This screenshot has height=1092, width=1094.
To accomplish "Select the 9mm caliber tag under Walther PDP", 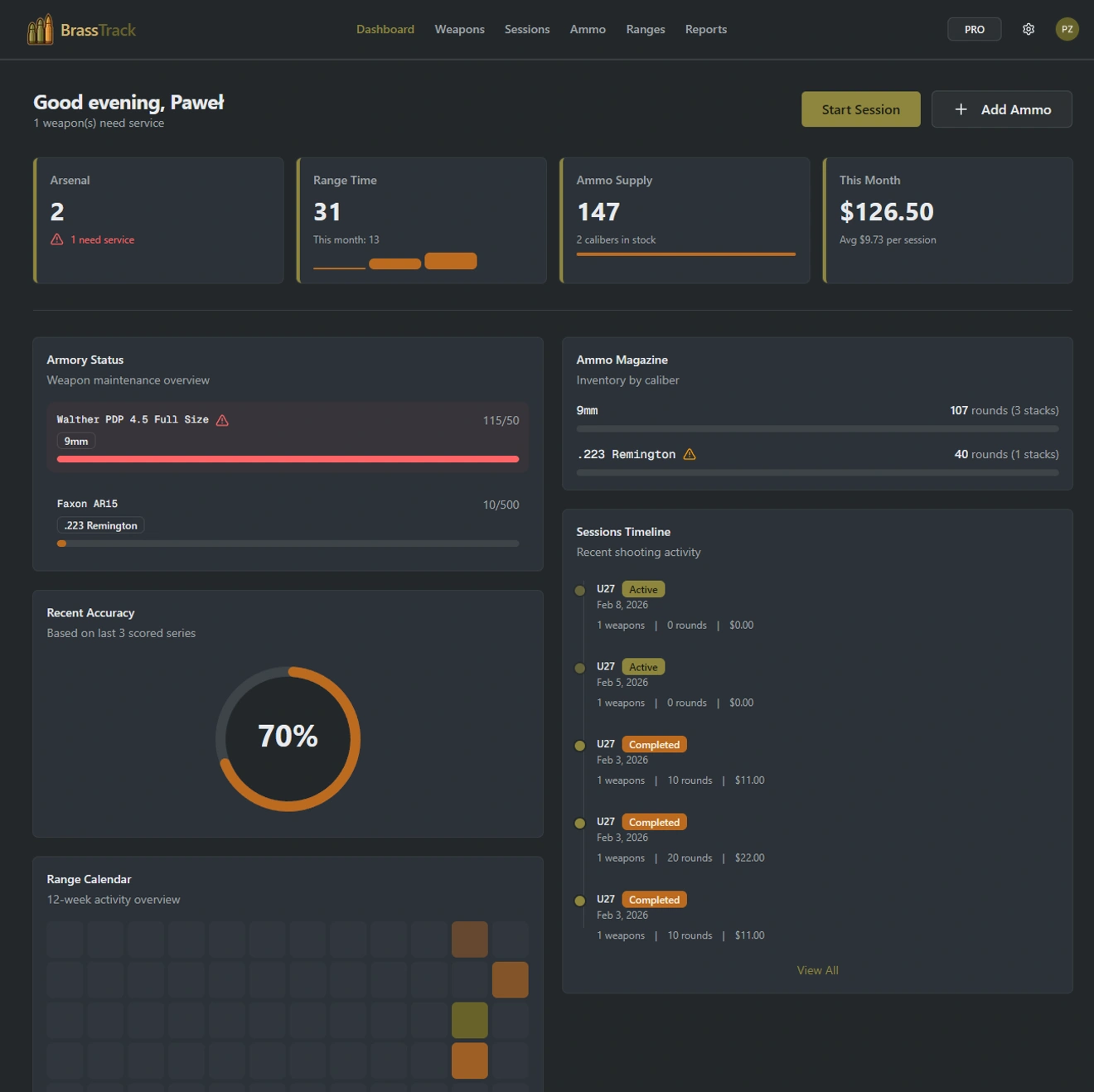I will (x=75, y=441).
